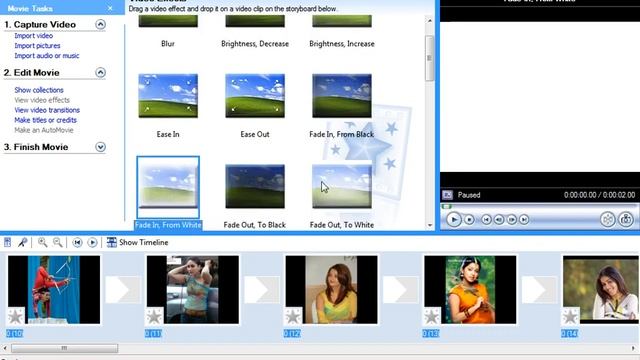The width and height of the screenshot is (640, 360).
Task: Select the Fade In, From Black effect
Action: click(x=342, y=96)
